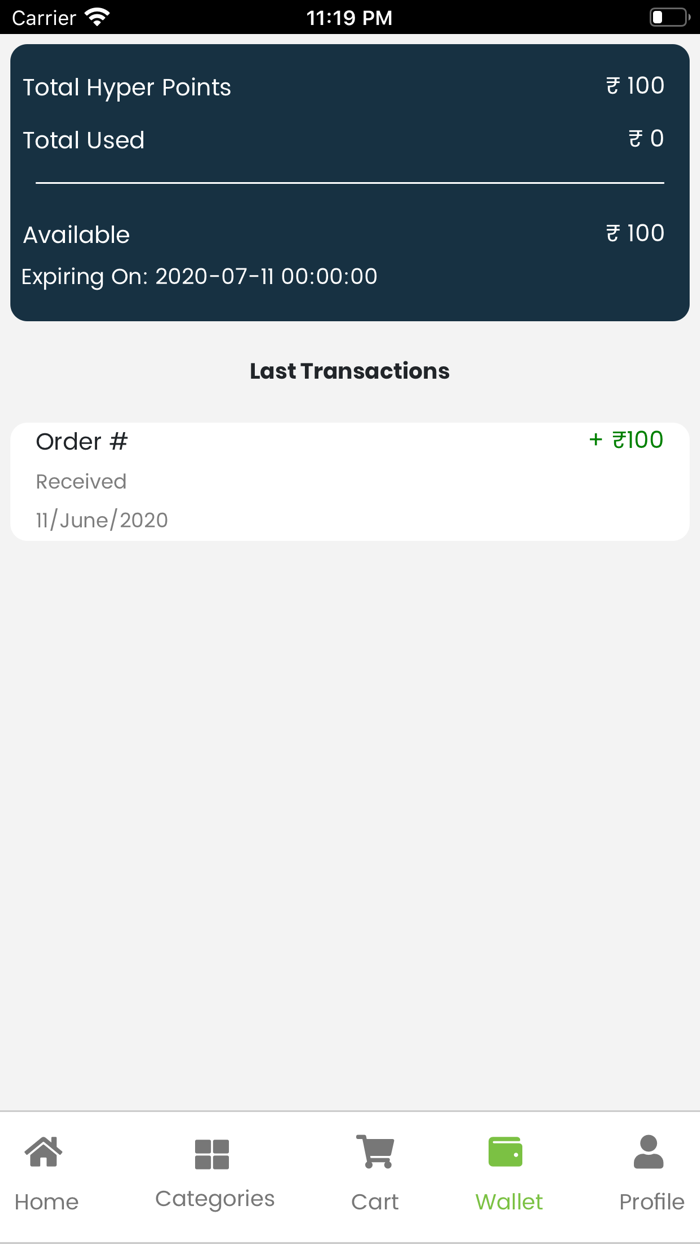Screen dimensions: 700x1244
Task: Open the shopping Cart icon
Action: [x=375, y=1152]
